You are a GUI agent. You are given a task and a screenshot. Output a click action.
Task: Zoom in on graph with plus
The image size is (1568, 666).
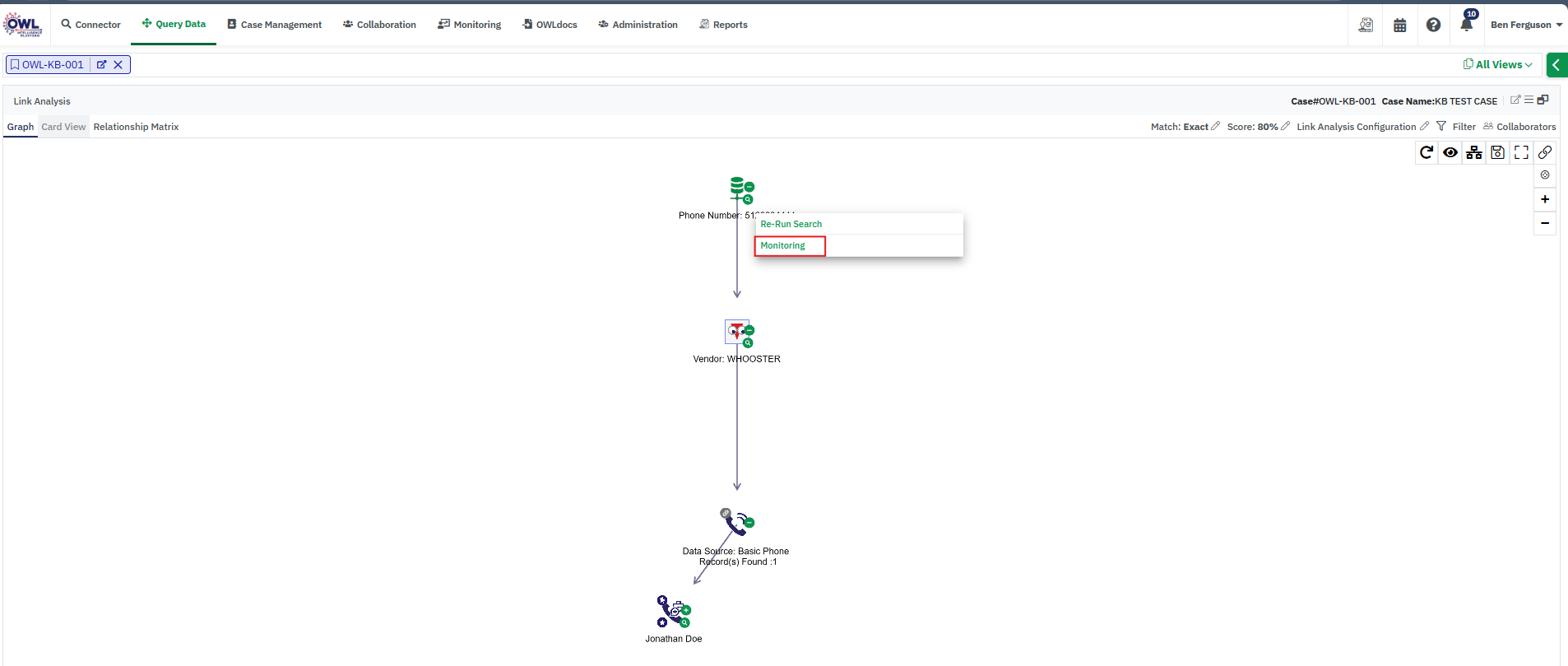pyautogui.click(x=1545, y=199)
